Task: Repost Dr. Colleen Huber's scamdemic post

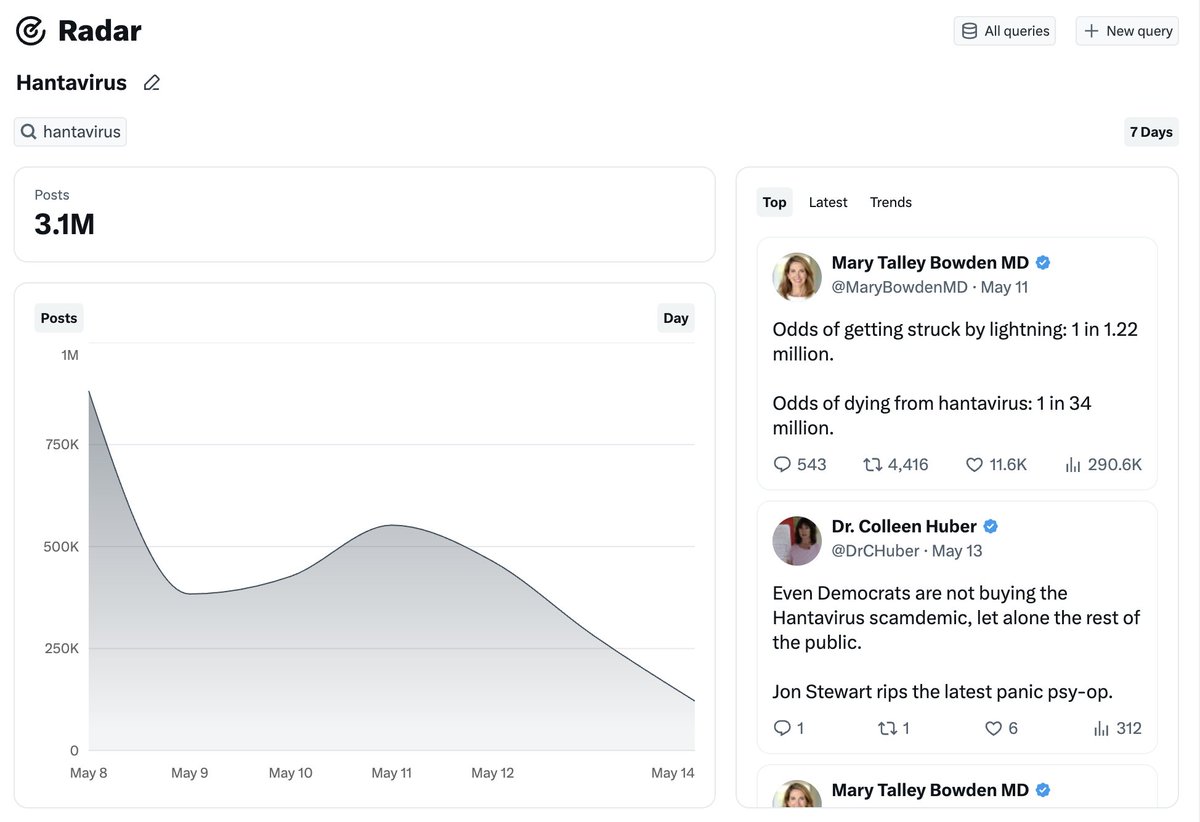Action: [886, 728]
